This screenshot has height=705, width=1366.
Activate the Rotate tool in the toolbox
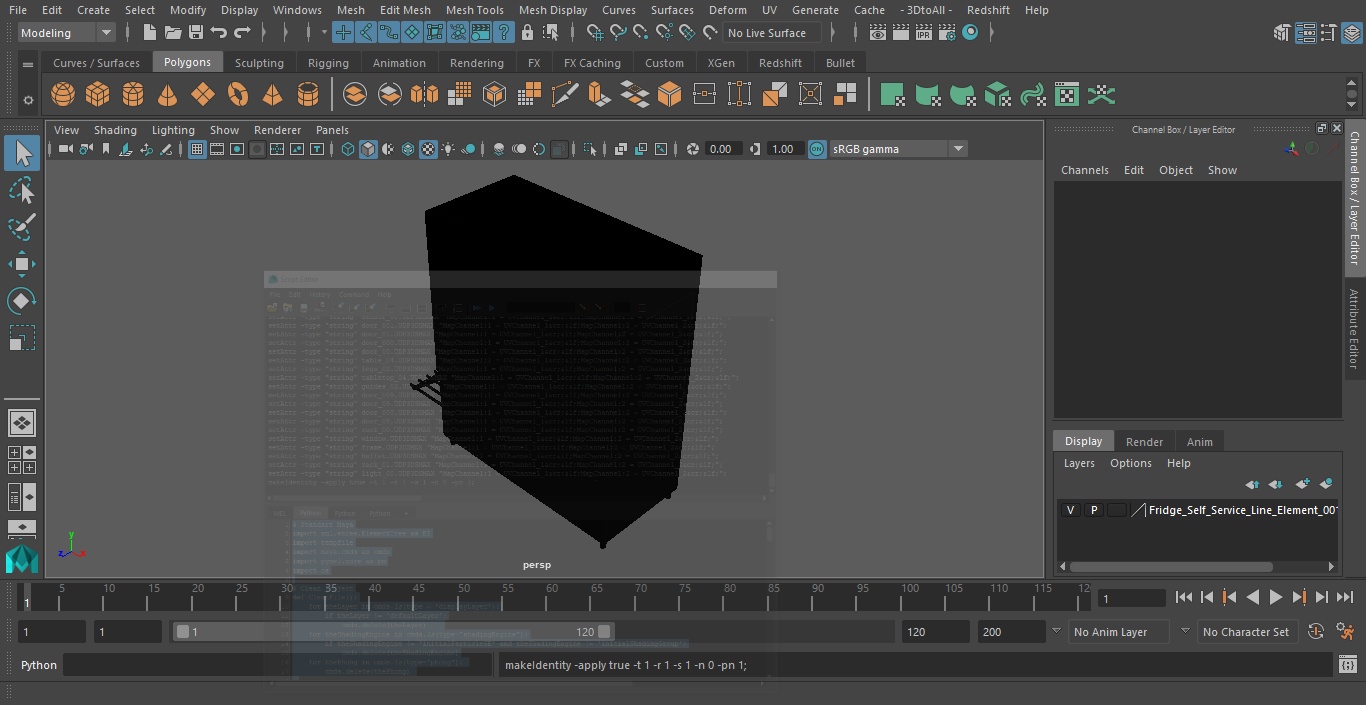(22, 301)
